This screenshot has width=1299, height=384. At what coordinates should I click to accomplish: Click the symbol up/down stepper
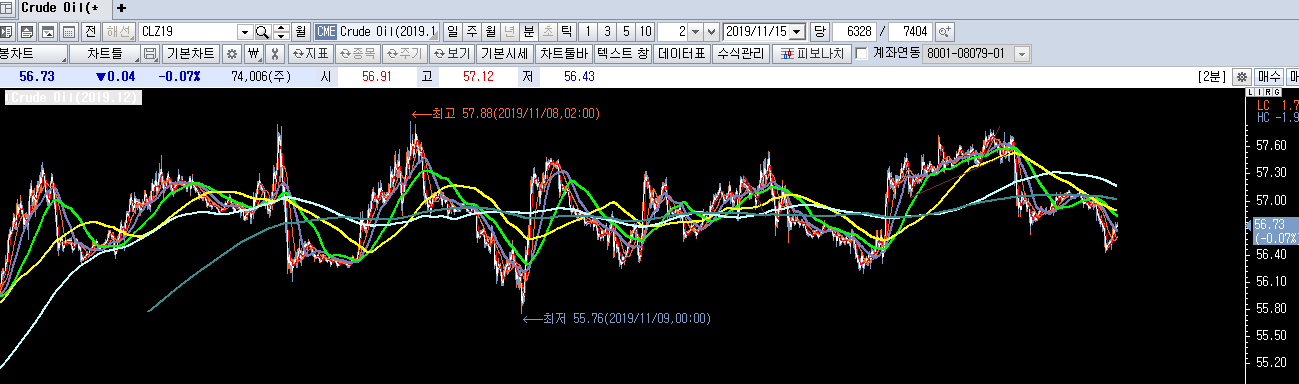(281, 31)
